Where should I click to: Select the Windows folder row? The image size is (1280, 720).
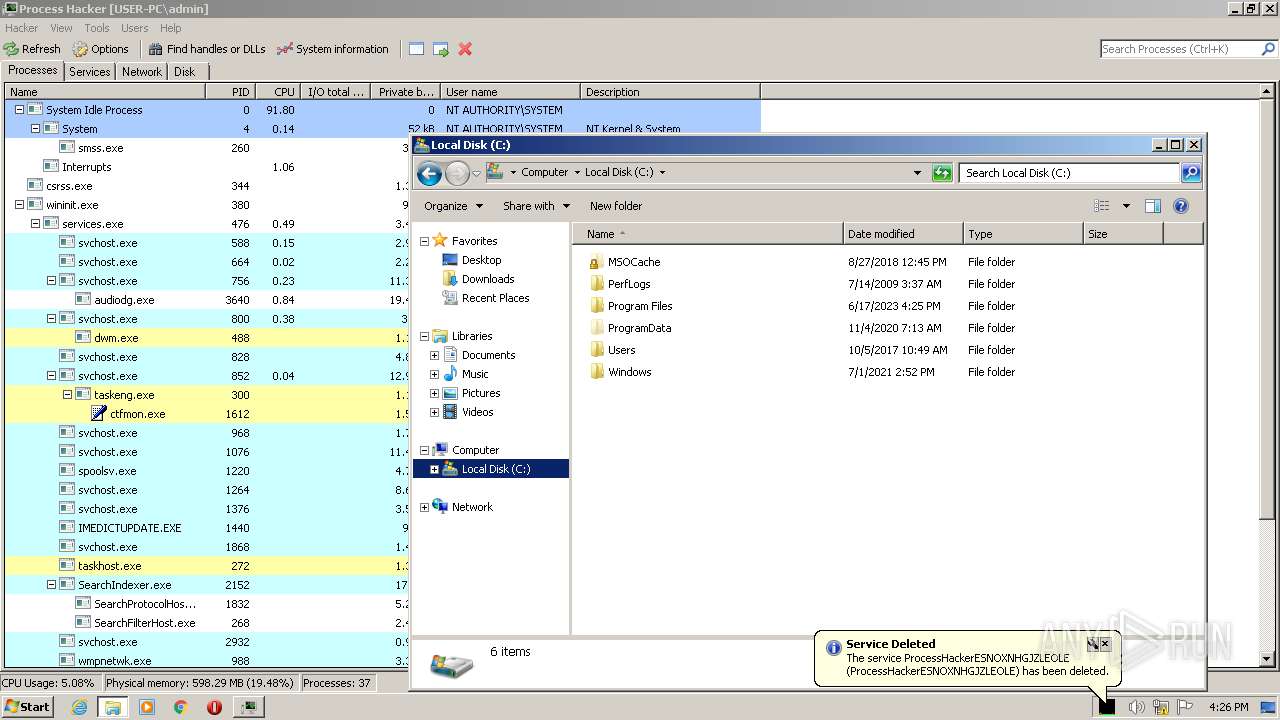pyautogui.click(x=629, y=372)
